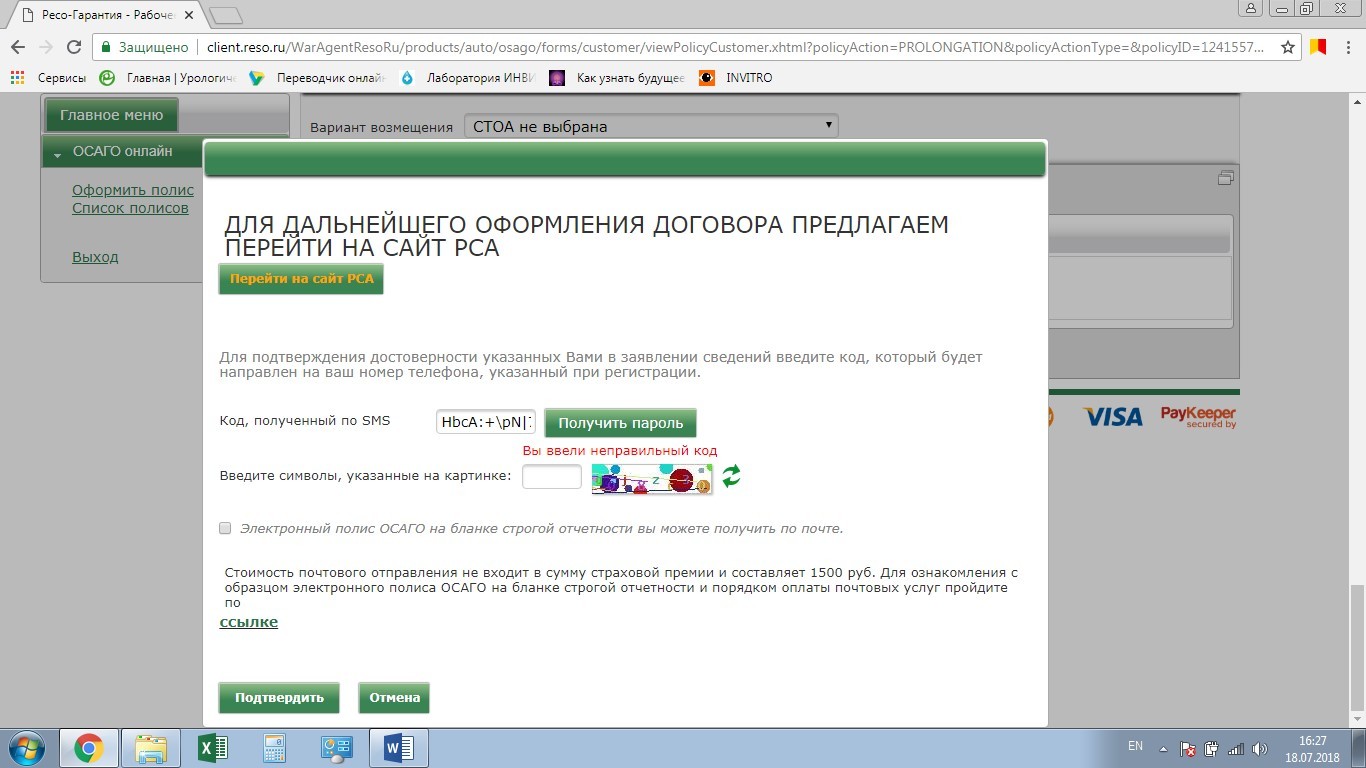Viewport: 1366px width, 768px height.
Task: Open the Переводчик онлайн bookmark
Action: (x=317, y=77)
